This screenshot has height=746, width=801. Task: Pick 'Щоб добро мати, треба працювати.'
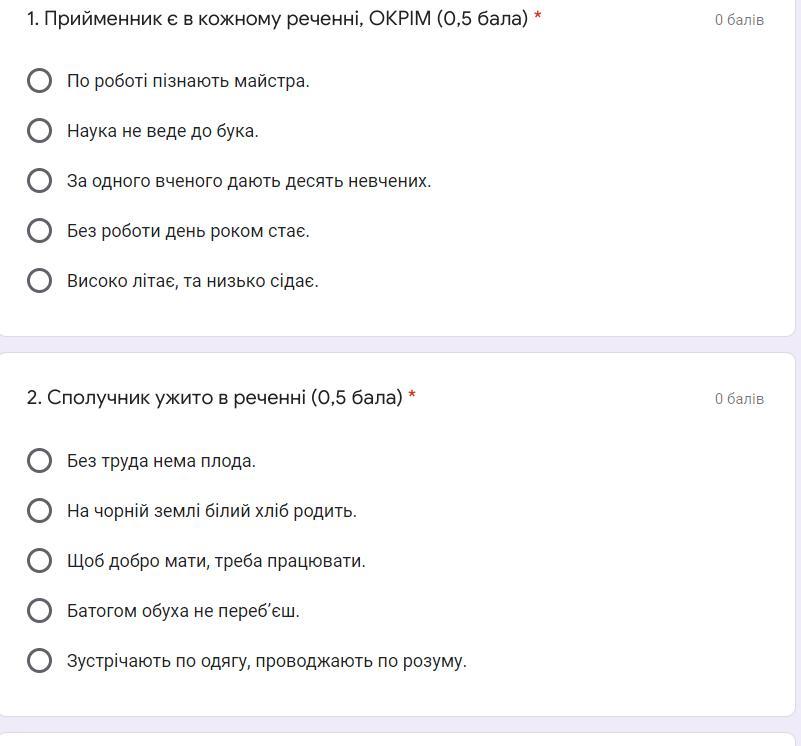point(39,561)
